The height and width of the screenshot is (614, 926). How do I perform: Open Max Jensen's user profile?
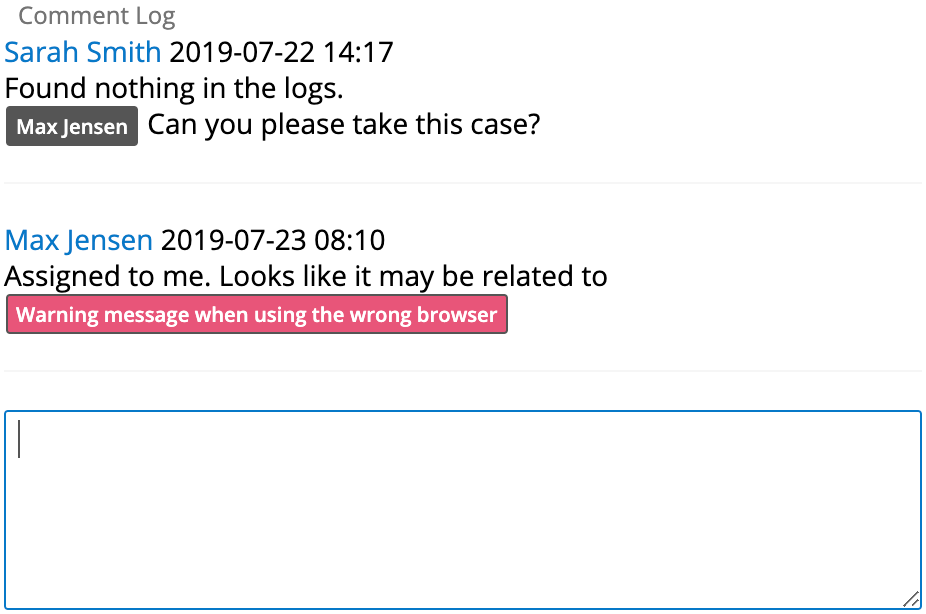78,240
